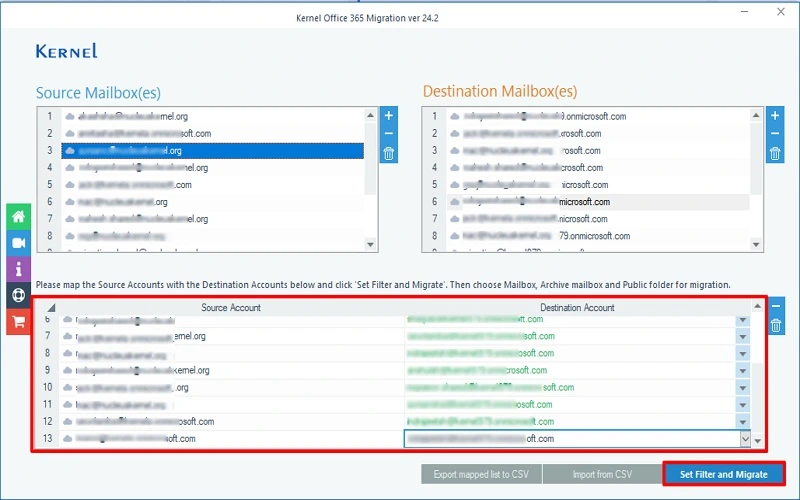Select destination mailbox row 3

(598, 151)
